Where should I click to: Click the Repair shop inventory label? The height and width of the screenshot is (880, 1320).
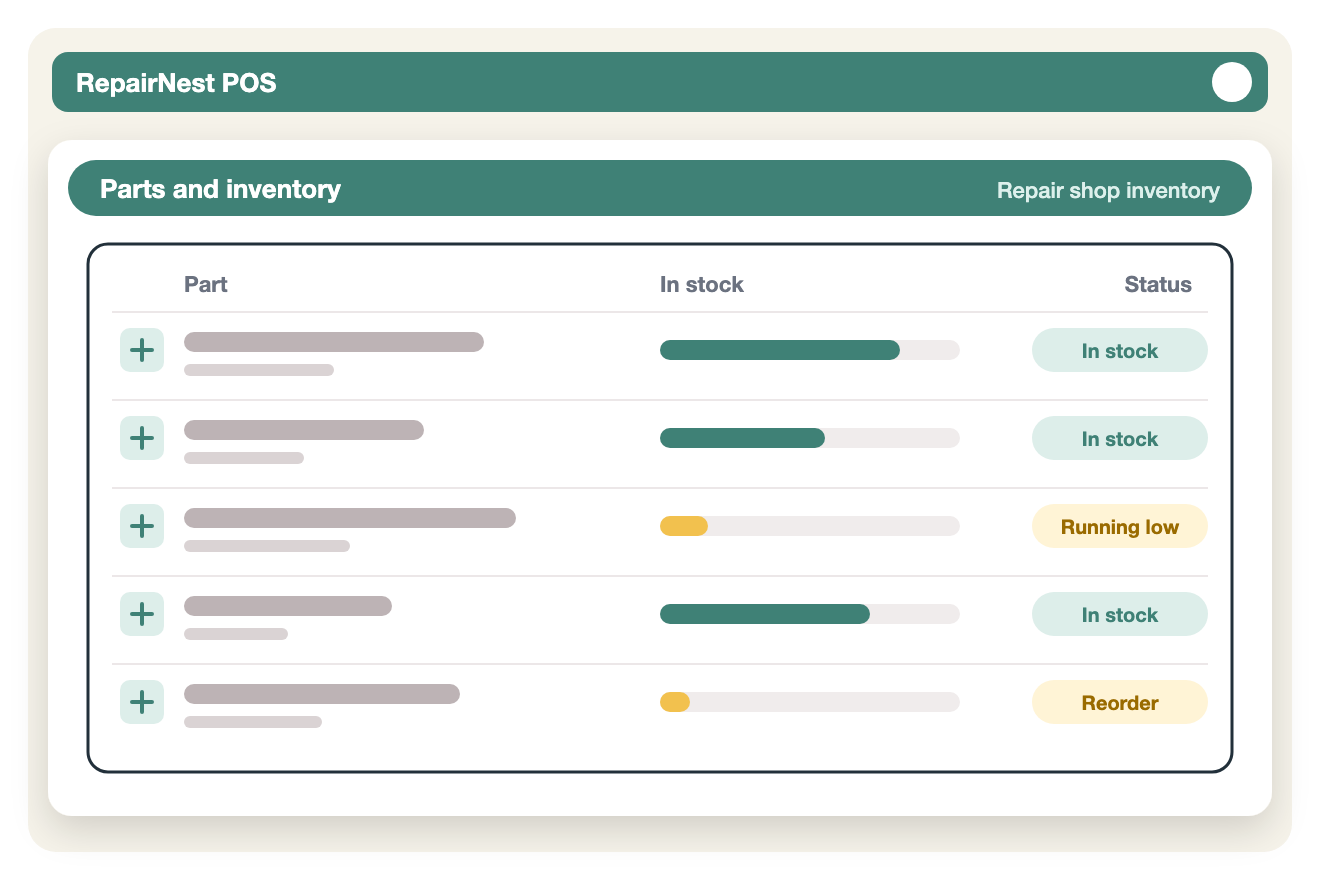click(x=1108, y=190)
